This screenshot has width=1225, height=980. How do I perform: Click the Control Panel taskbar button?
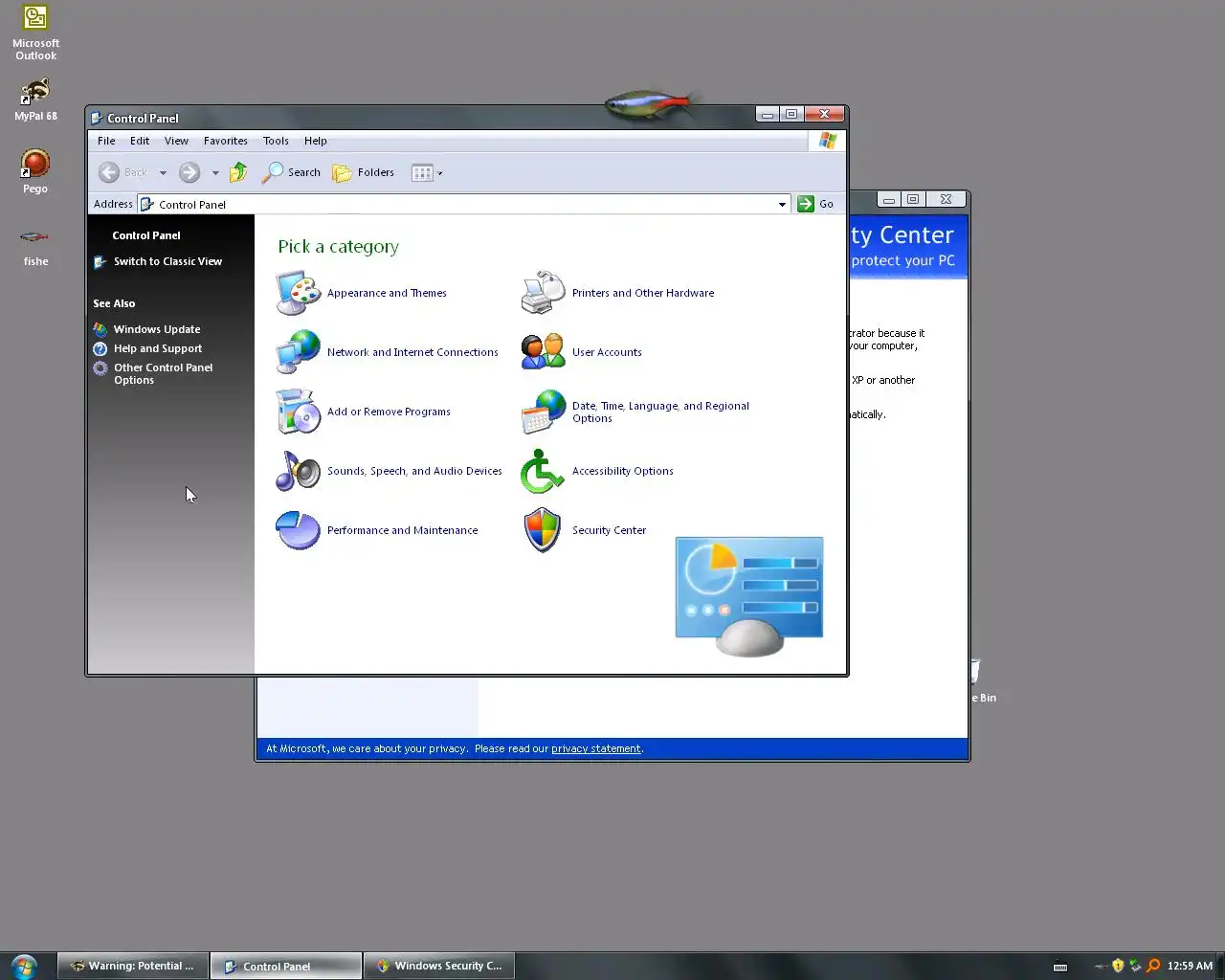(286, 966)
